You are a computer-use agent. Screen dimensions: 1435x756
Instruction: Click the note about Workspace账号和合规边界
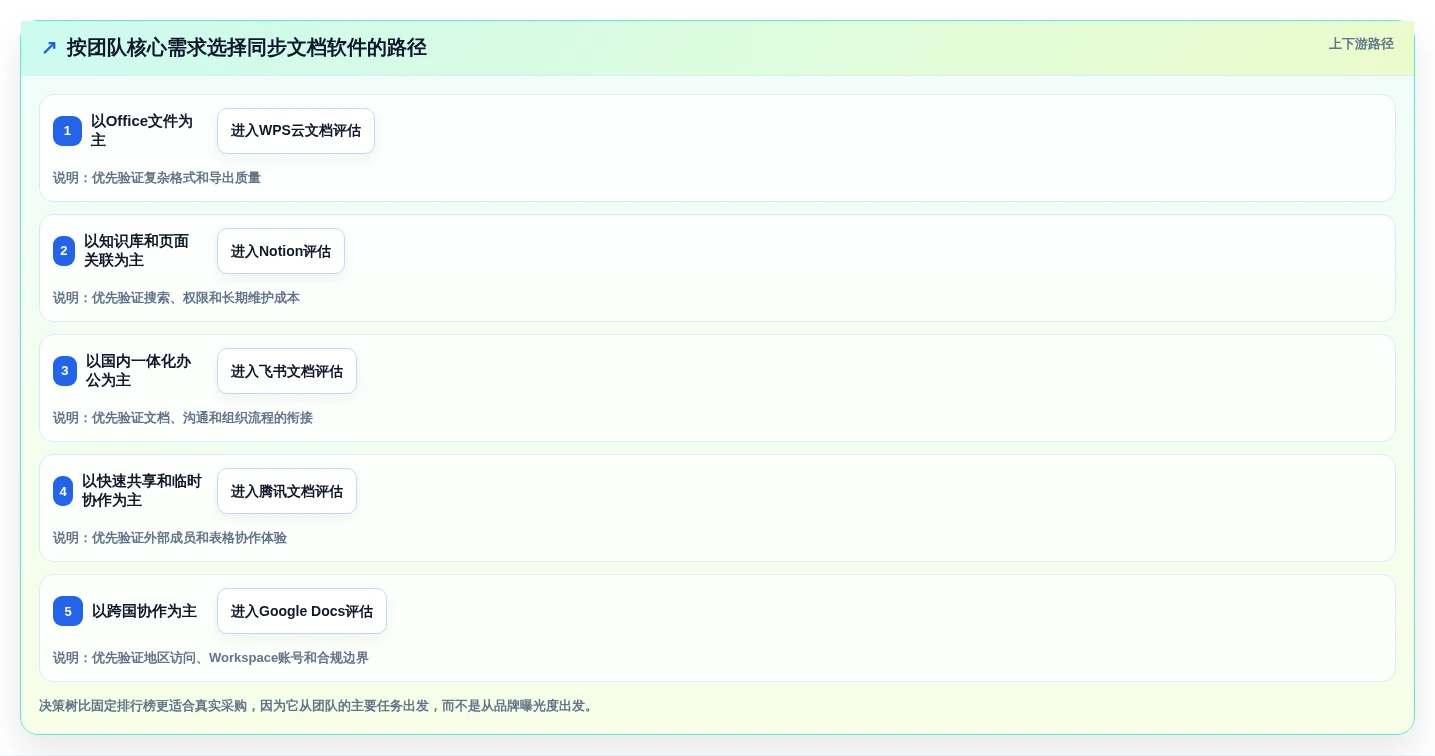tap(211, 658)
